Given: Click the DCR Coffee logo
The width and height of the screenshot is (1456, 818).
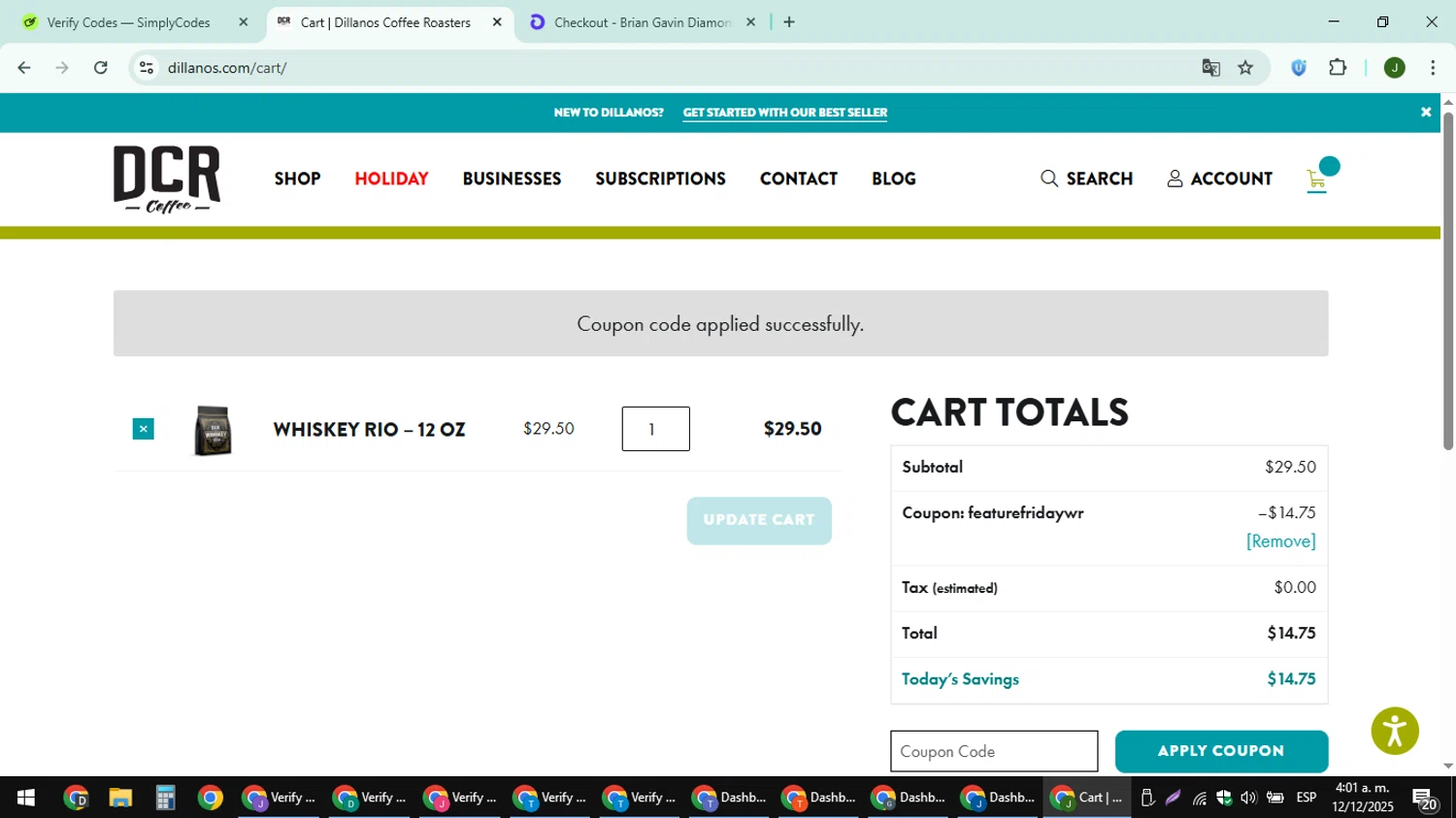Looking at the screenshot, I should 167,179.
